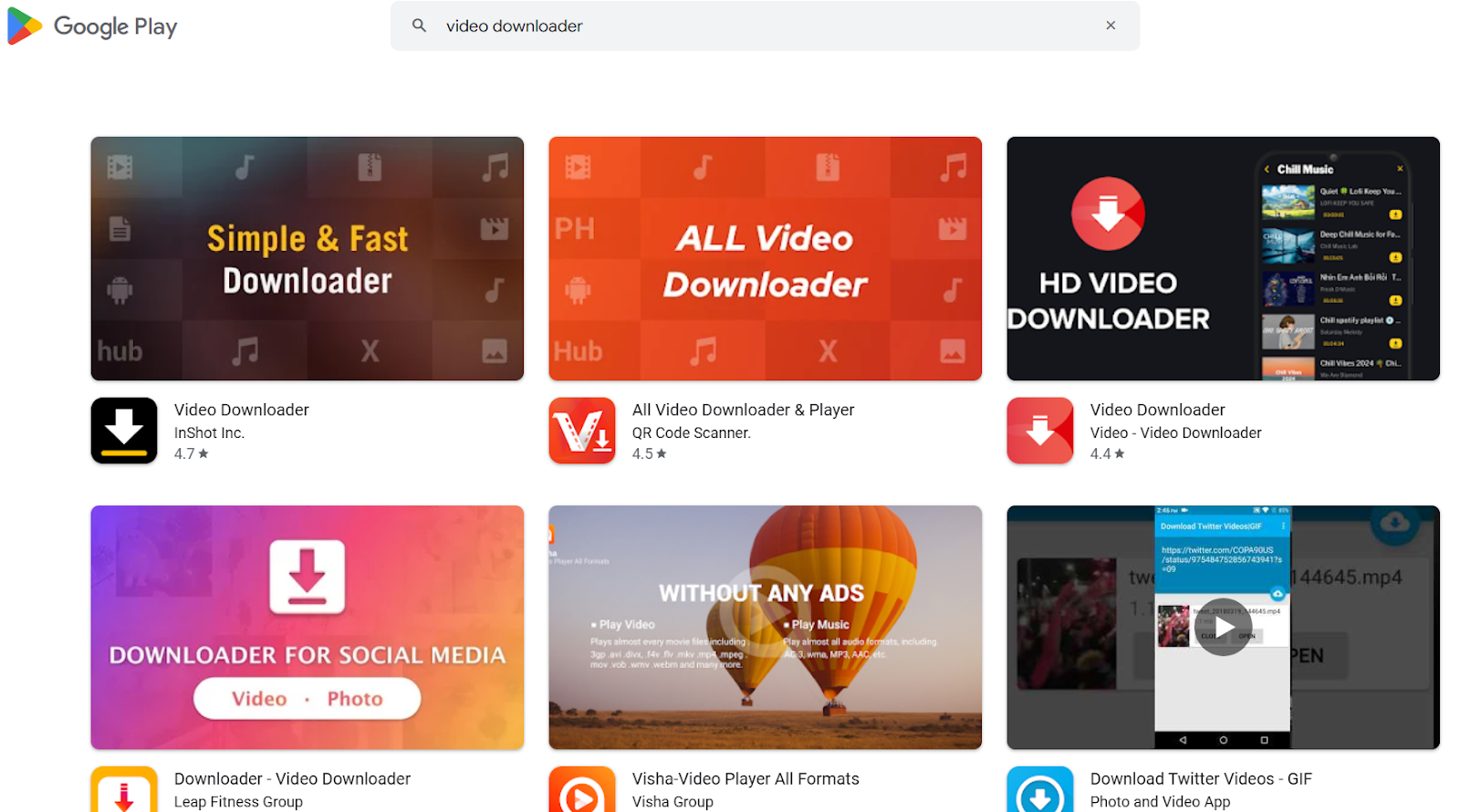Clear the search with the X icon
Viewport: 1460px width, 812px height.
pos(1111,26)
